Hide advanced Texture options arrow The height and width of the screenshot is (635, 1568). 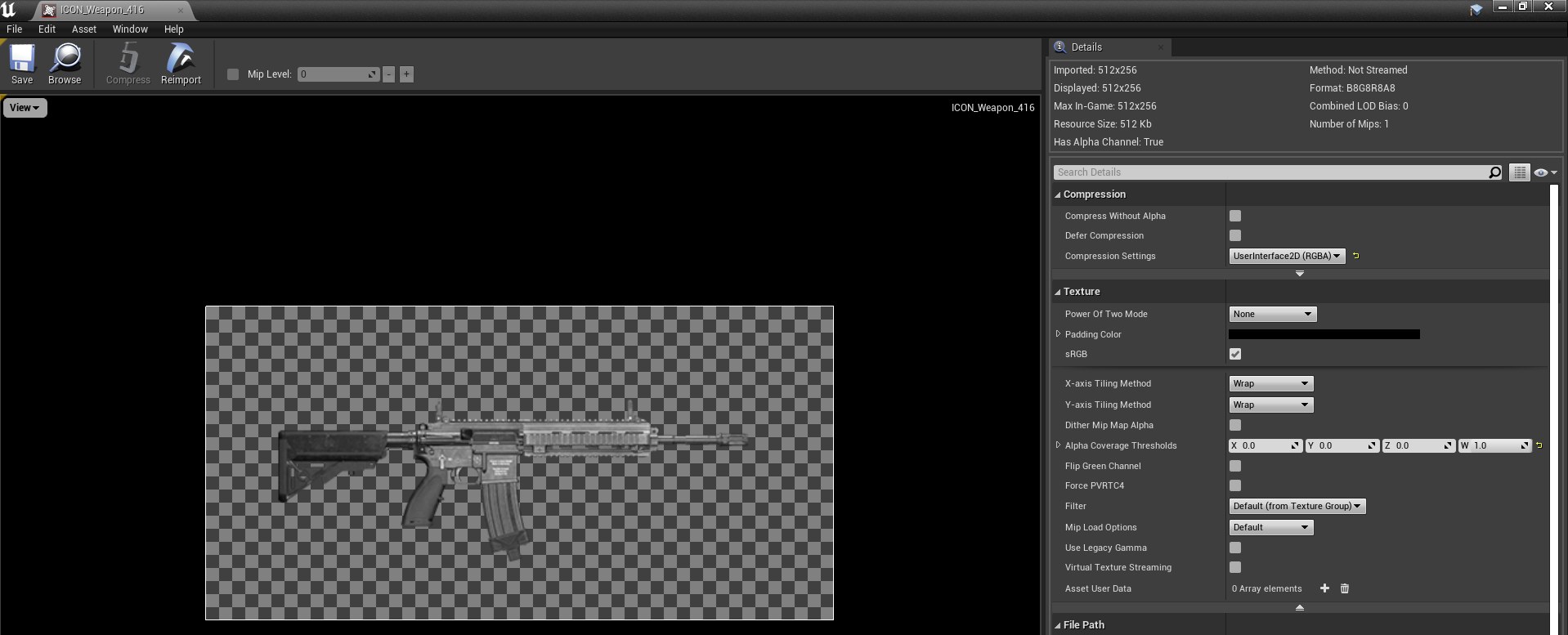point(1300,608)
